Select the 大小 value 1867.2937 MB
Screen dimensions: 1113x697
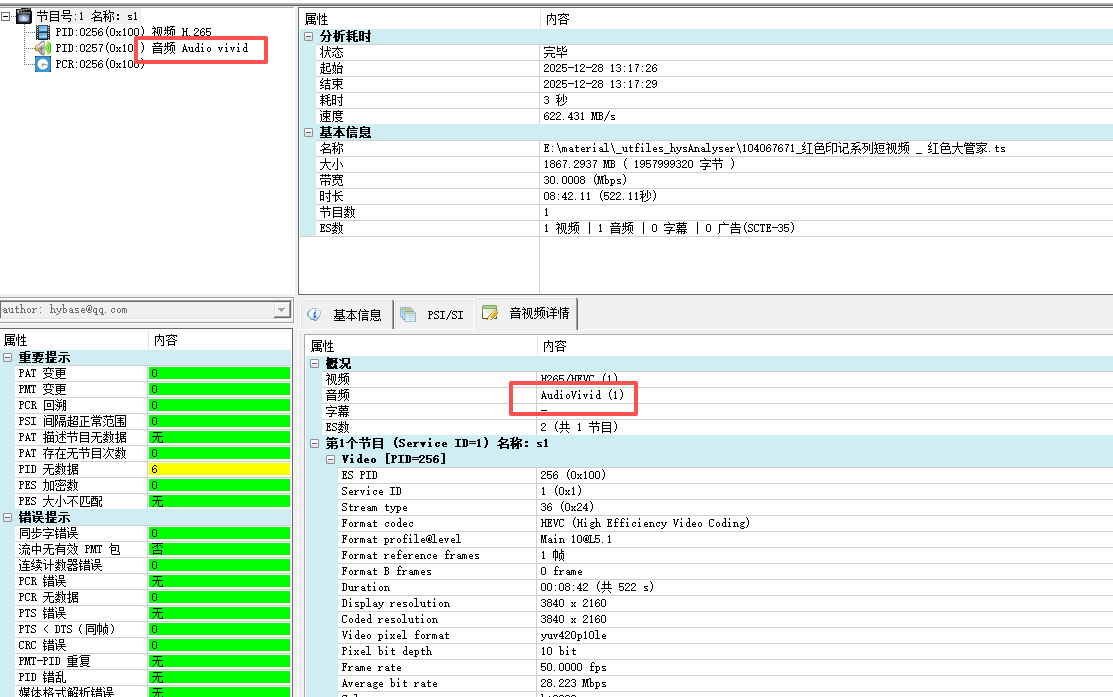638,164
